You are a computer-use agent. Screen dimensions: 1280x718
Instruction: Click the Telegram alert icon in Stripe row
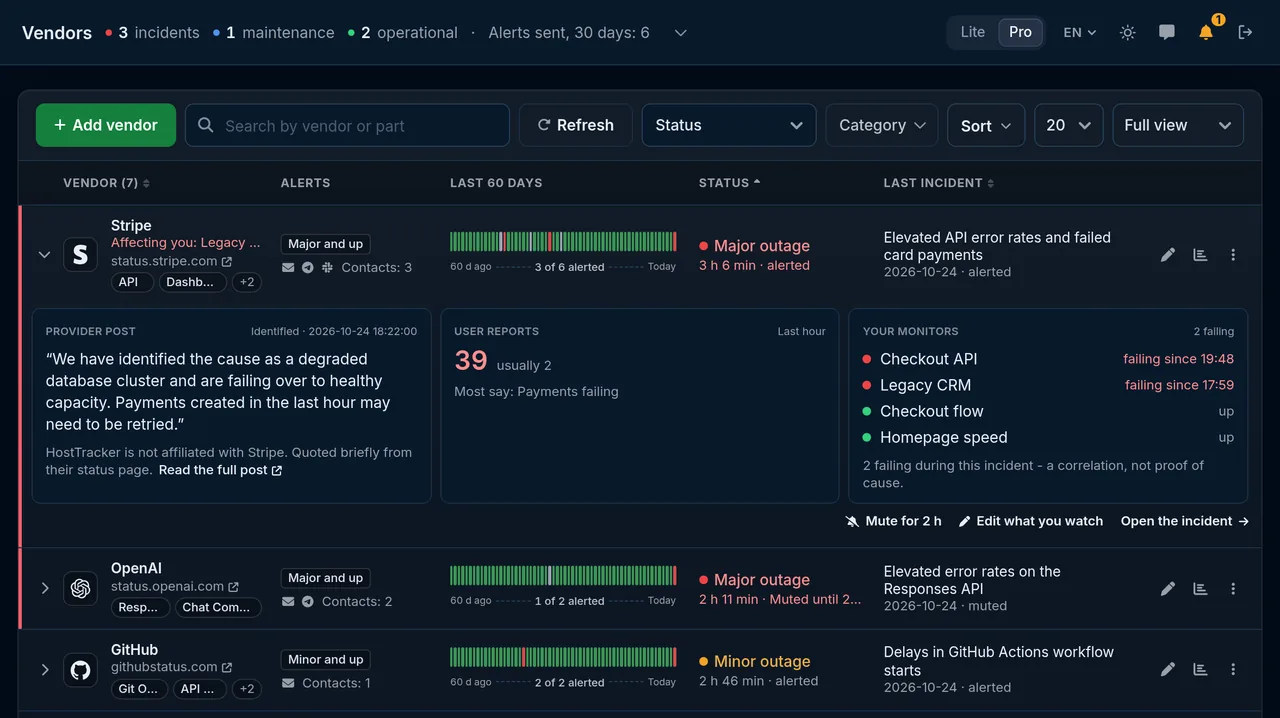(308, 268)
